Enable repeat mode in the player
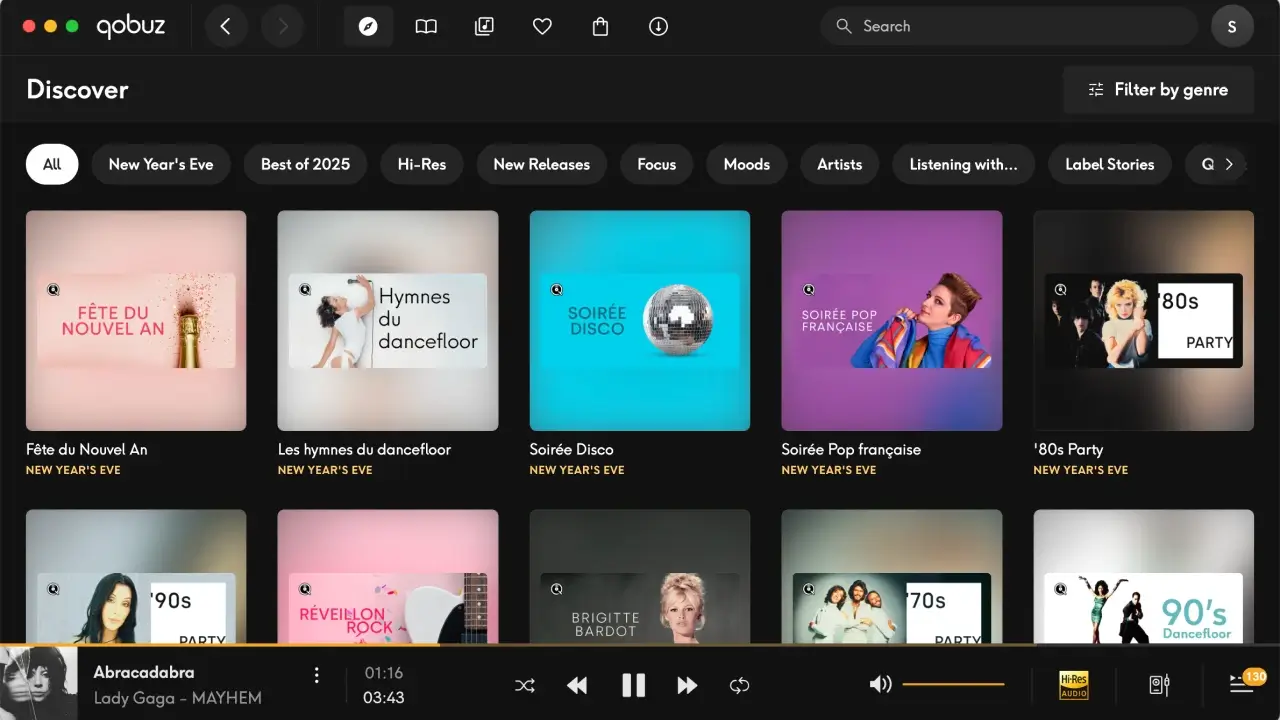1280x720 pixels. 740,685
